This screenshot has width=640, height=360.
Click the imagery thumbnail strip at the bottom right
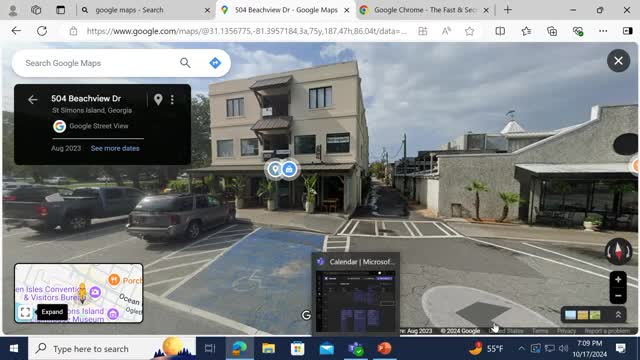coord(583,315)
